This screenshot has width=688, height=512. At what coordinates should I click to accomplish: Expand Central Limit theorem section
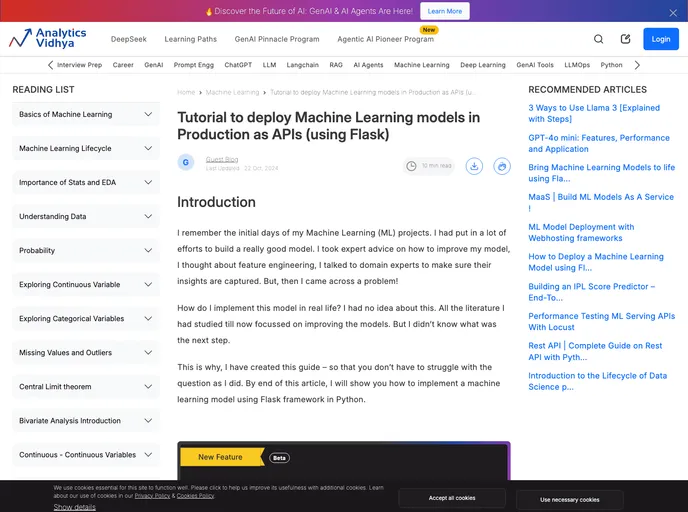(x=86, y=387)
